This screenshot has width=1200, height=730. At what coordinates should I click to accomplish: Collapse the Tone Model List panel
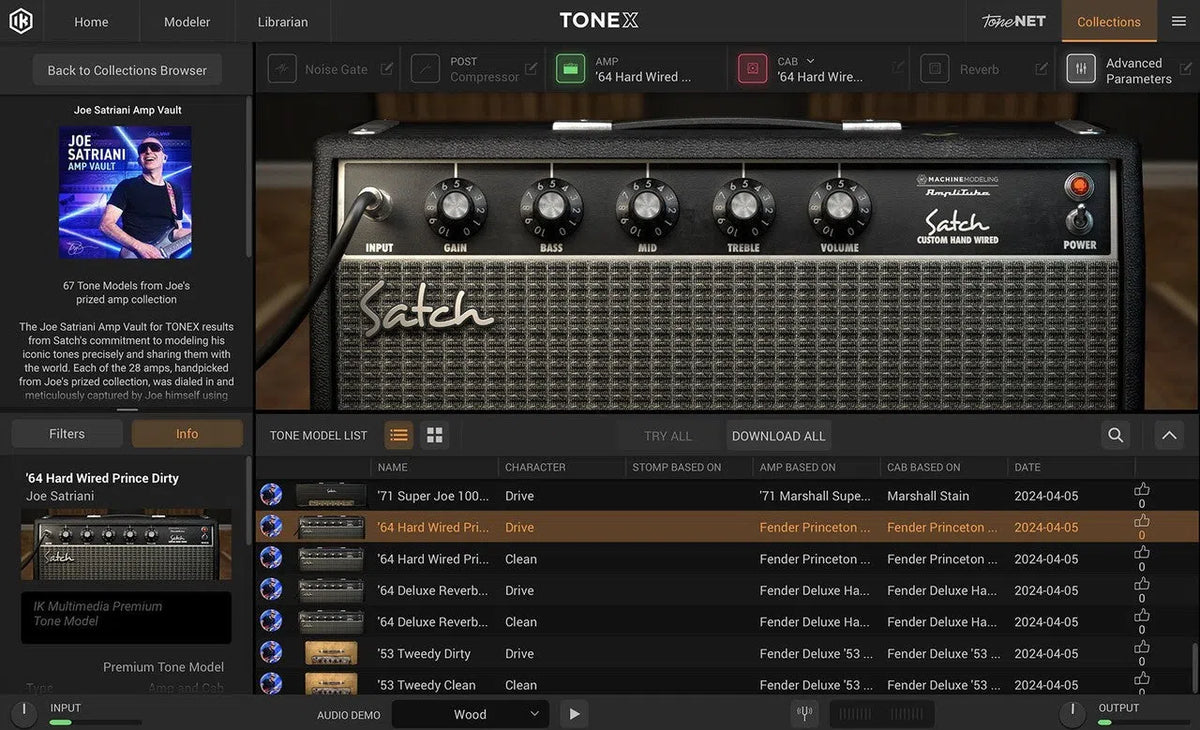click(x=1168, y=435)
